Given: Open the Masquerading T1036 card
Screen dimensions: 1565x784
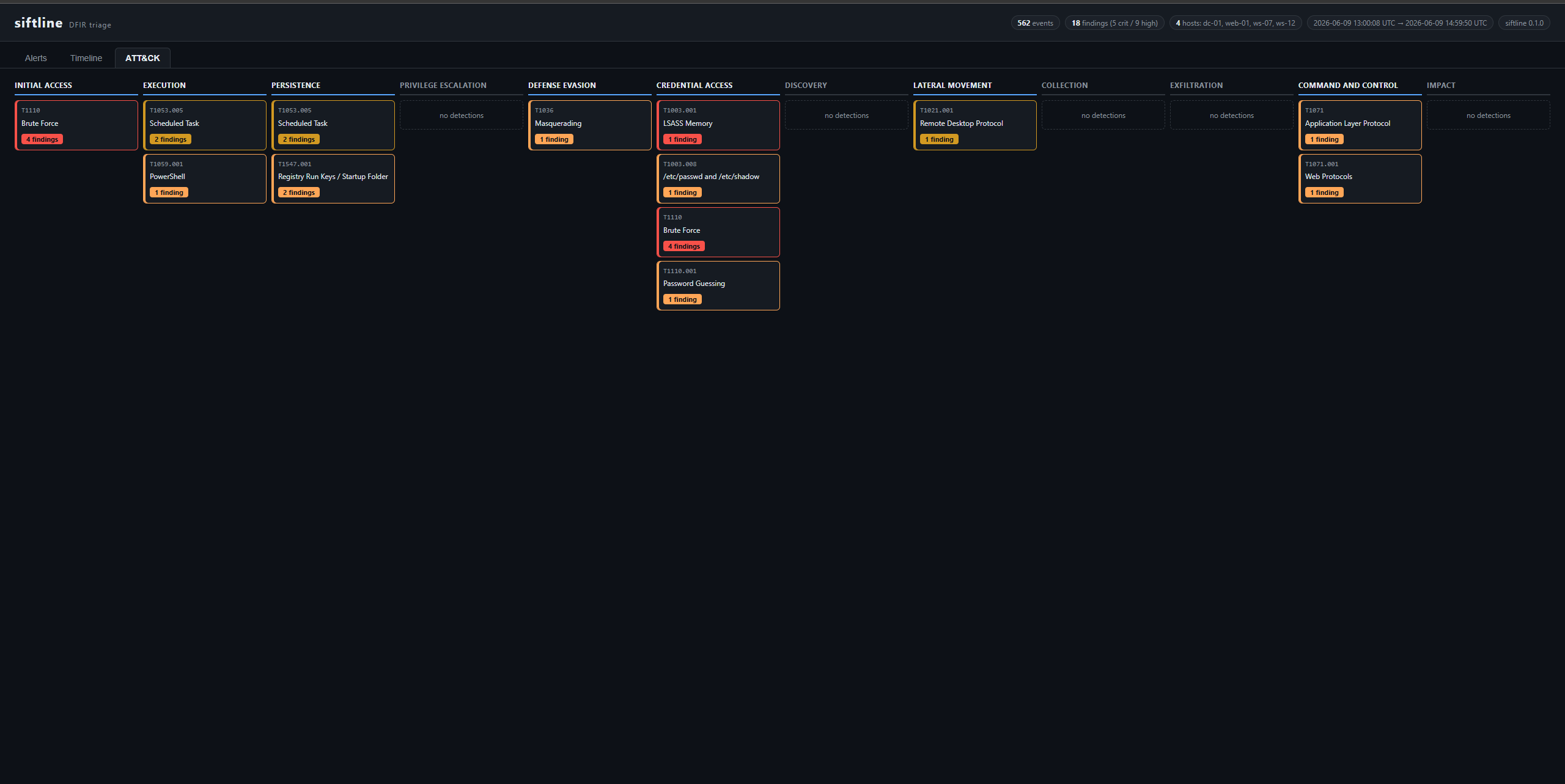Looking at the screenshot, I should pos(590,125).
